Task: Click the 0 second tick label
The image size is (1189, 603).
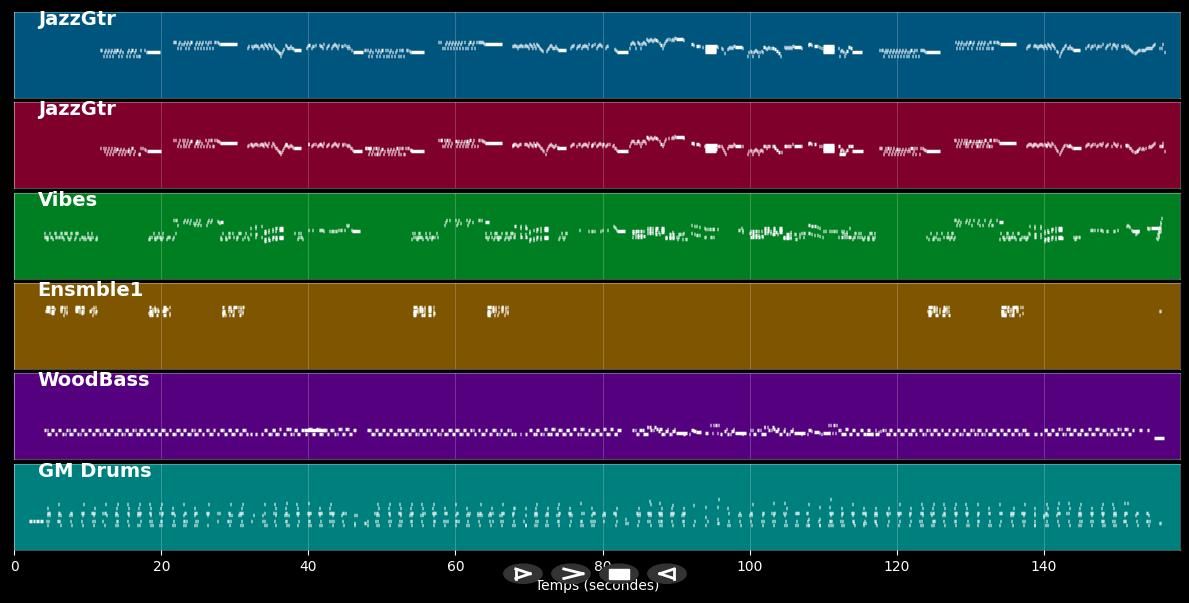Action: pyautogui.click(x=14, y=567)
